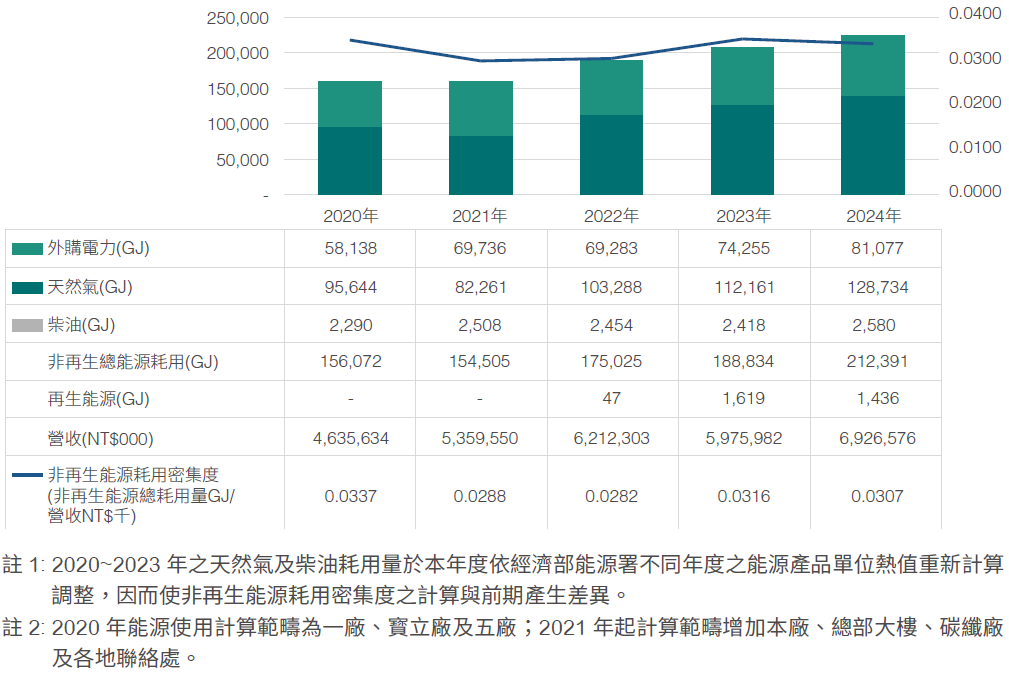Viewport: 1009px width, 676px height.
Task: Select the dark 天然氣 bar segment for 2024年
Action: (872, 145)
